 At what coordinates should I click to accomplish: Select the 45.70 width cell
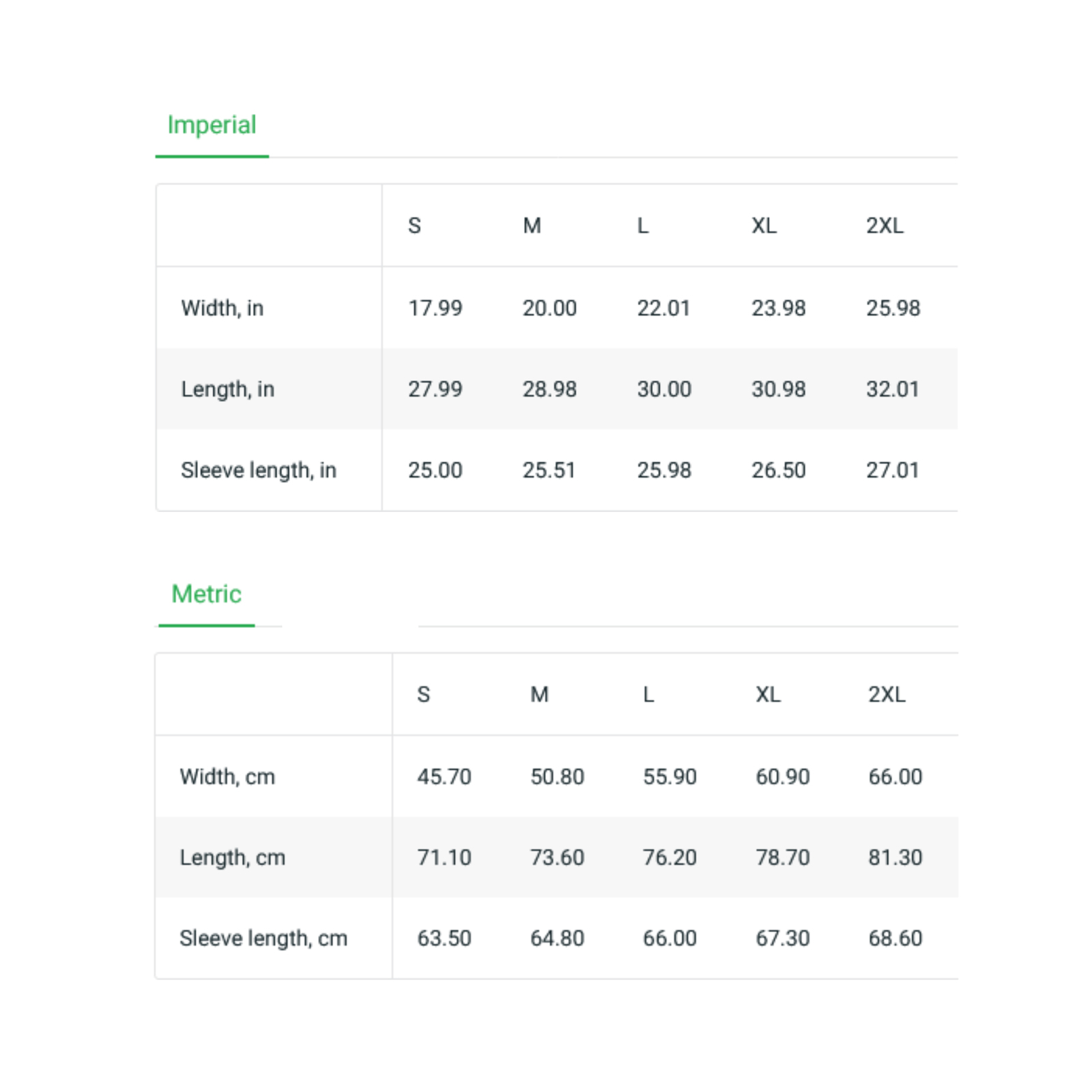click(x=444, y=777)
